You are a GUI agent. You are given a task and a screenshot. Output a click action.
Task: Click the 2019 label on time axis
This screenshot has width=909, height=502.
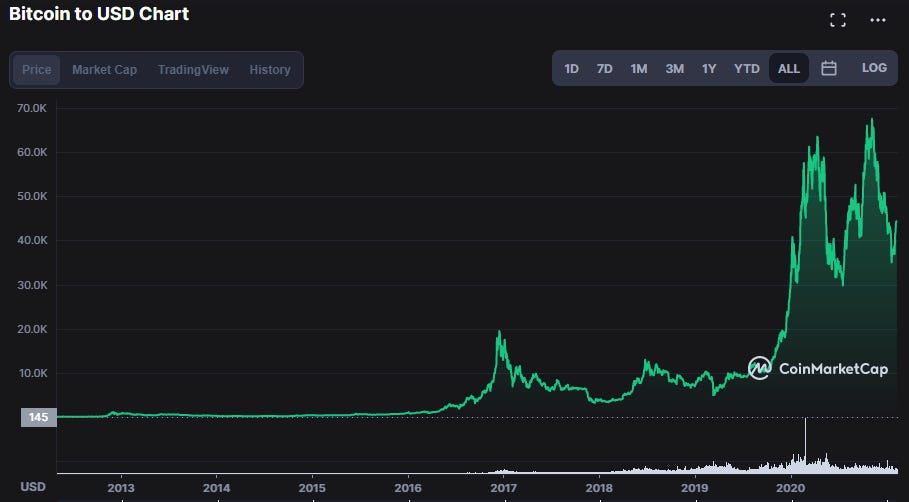pos(695,488)
